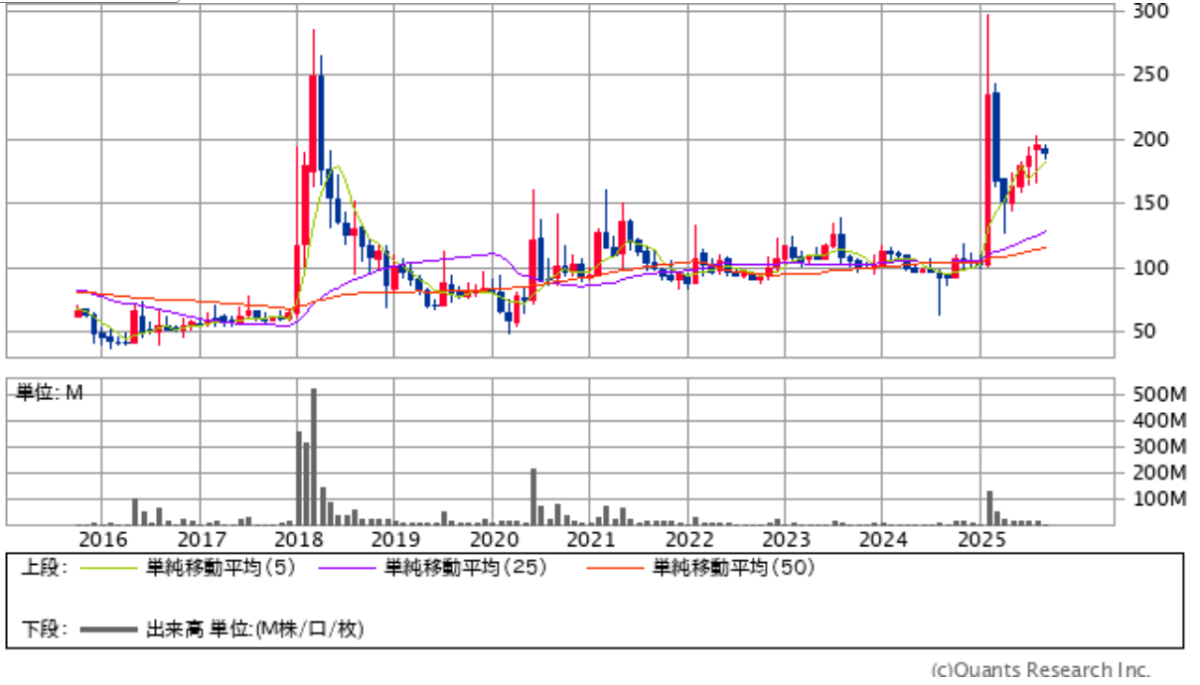Click the 単純移動平均(50) legend entry
The height and width of the screenshot is (685, 1200).
[735, 568]
